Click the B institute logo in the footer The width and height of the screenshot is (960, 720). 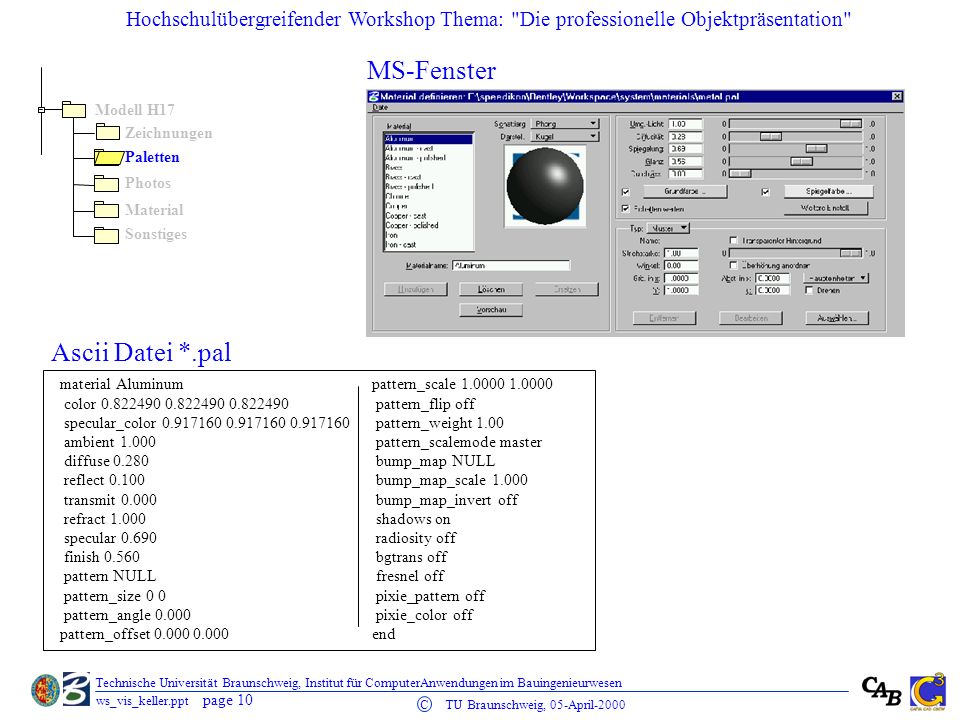[77, 689]
